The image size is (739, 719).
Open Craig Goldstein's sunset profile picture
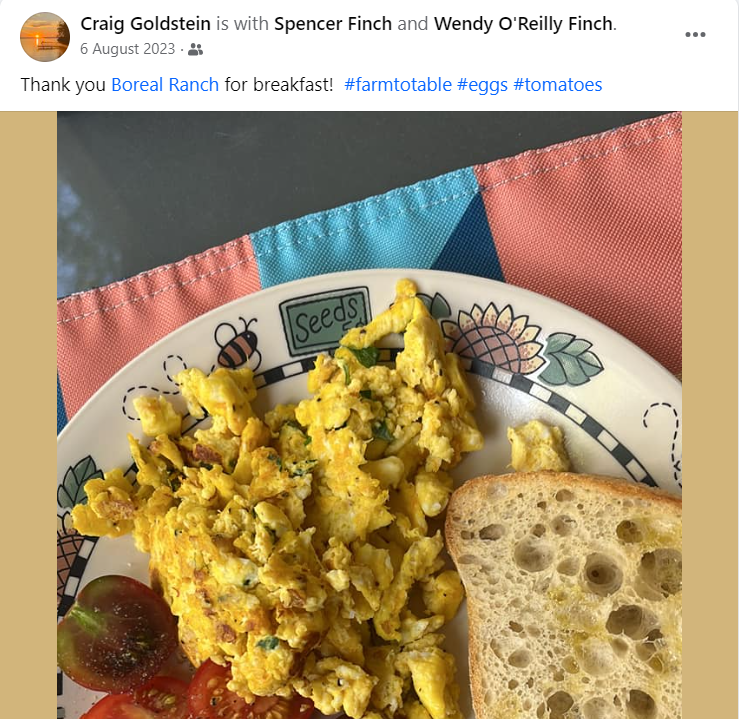click(x=45, y=37)
